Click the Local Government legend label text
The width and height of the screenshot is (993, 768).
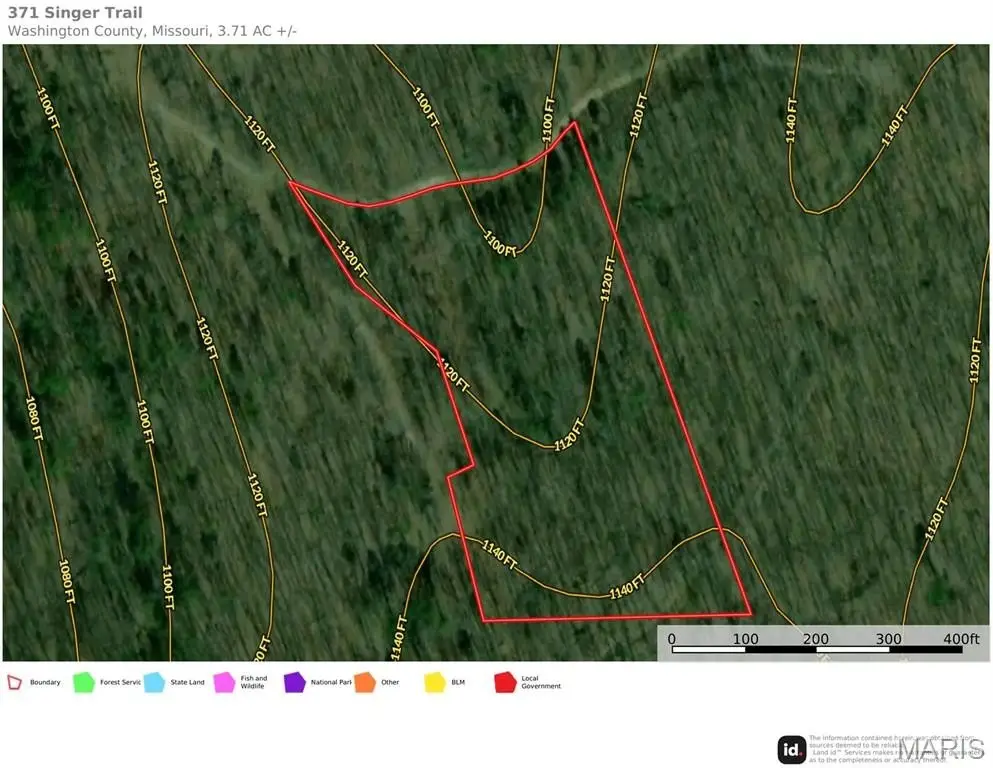pyautogui.click(x=540, y=683)
